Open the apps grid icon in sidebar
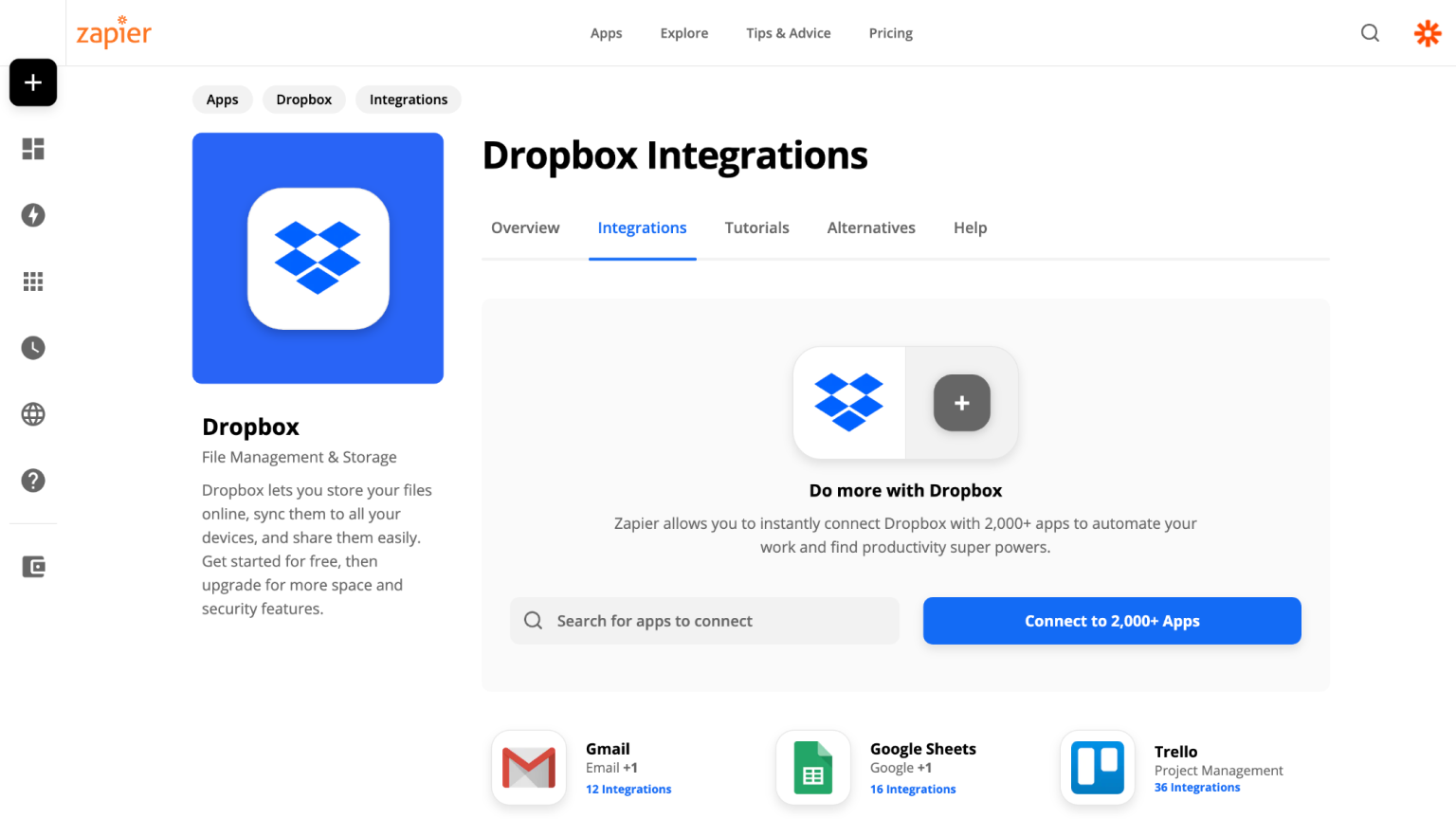This screenshot has height=819, width=1456. (33, 282)
